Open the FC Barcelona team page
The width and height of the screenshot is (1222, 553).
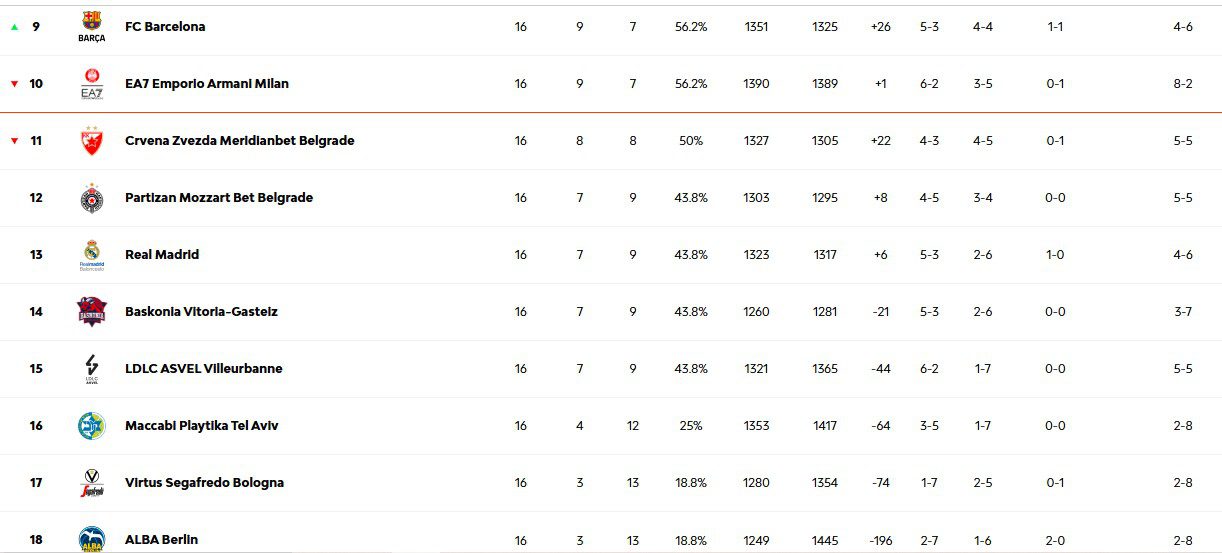pos(165,27)
